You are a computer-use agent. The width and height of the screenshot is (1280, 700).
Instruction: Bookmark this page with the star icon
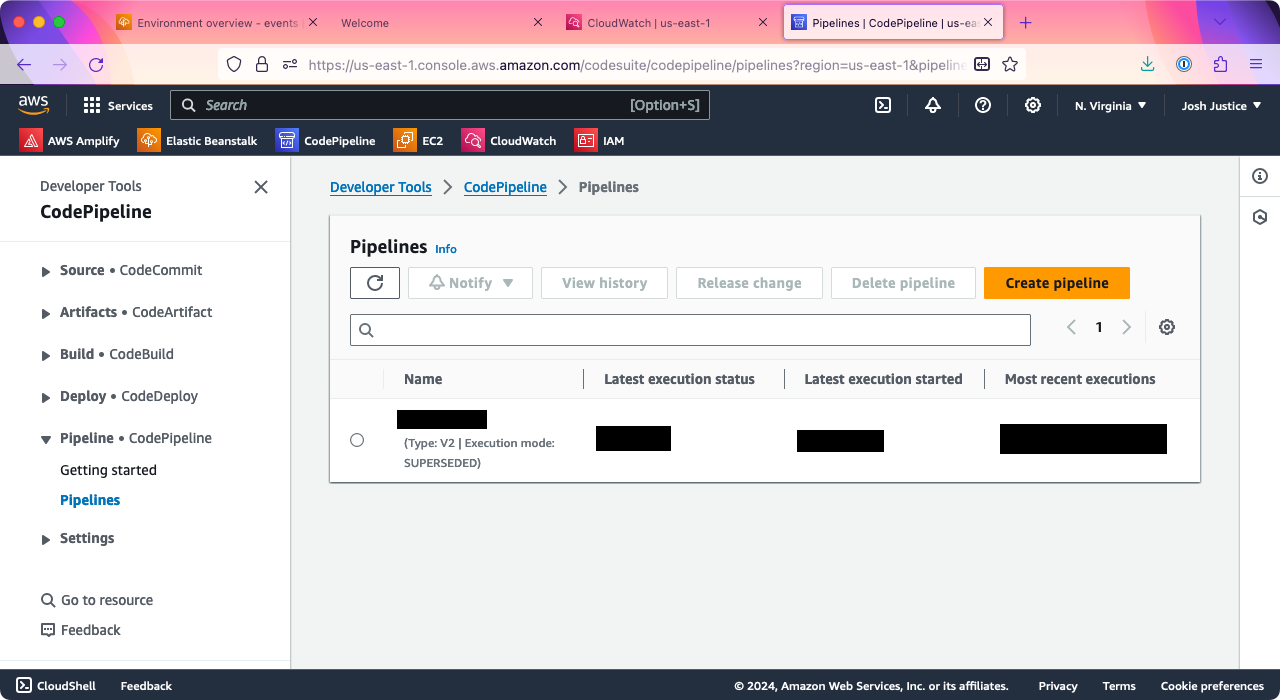[x=1010, y=64]
